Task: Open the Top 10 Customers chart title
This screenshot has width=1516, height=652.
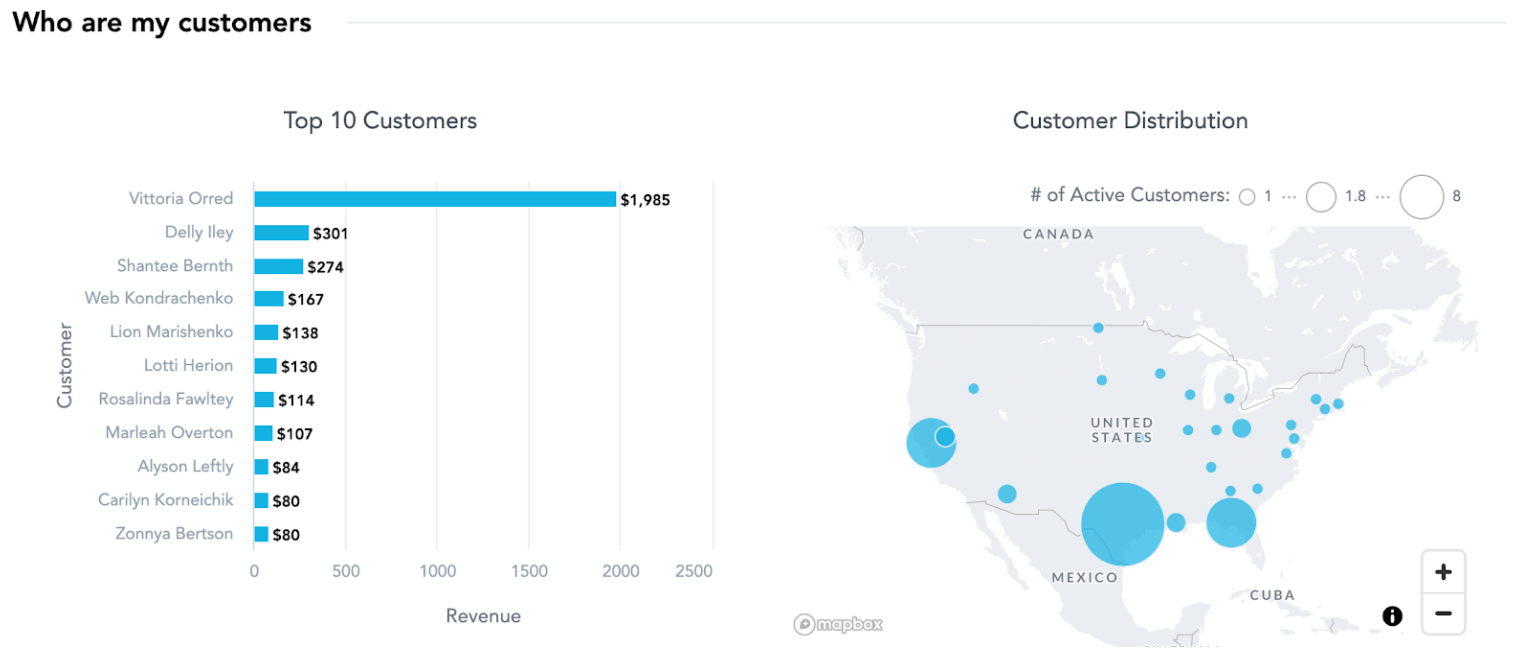Action: coord(380,120)
